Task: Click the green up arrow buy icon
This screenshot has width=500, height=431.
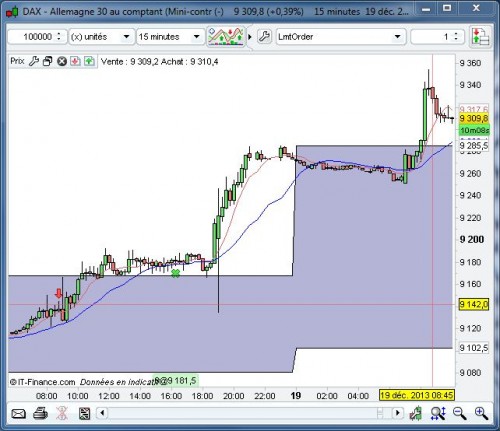Action: (x=89, y=61)
